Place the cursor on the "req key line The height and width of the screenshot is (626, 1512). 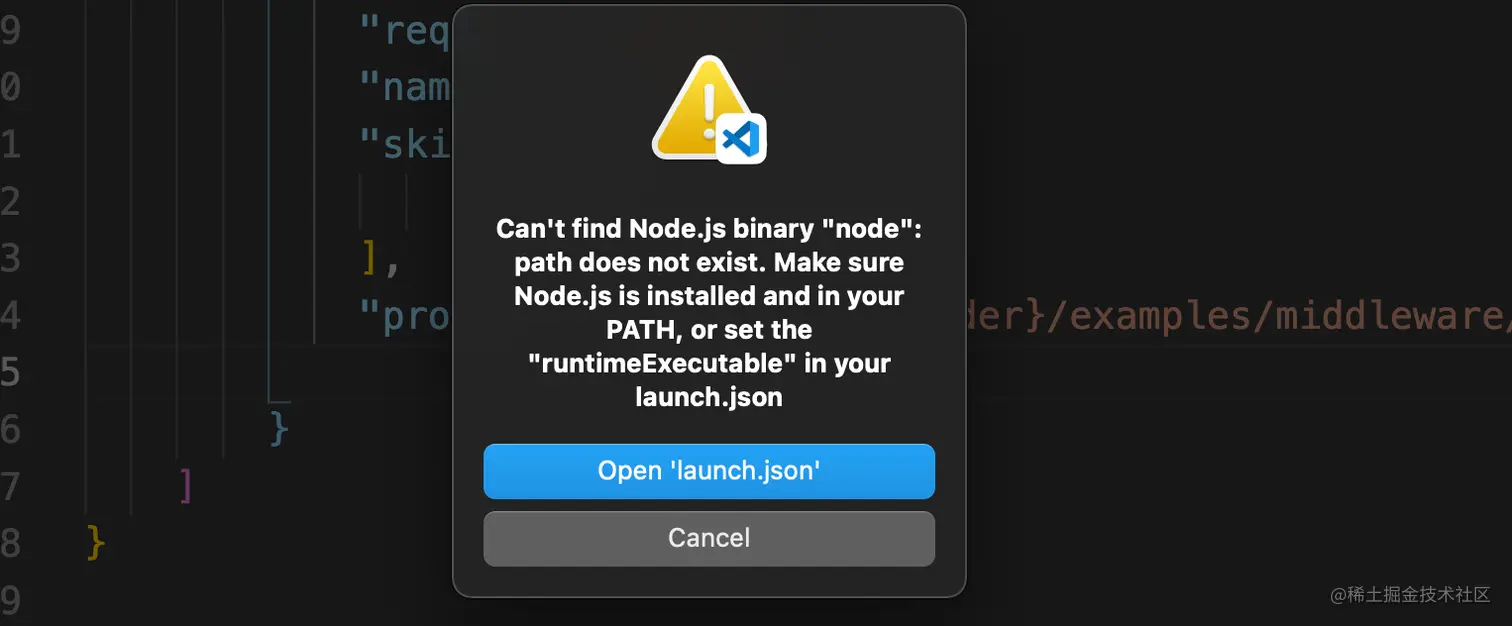point(406,32)
